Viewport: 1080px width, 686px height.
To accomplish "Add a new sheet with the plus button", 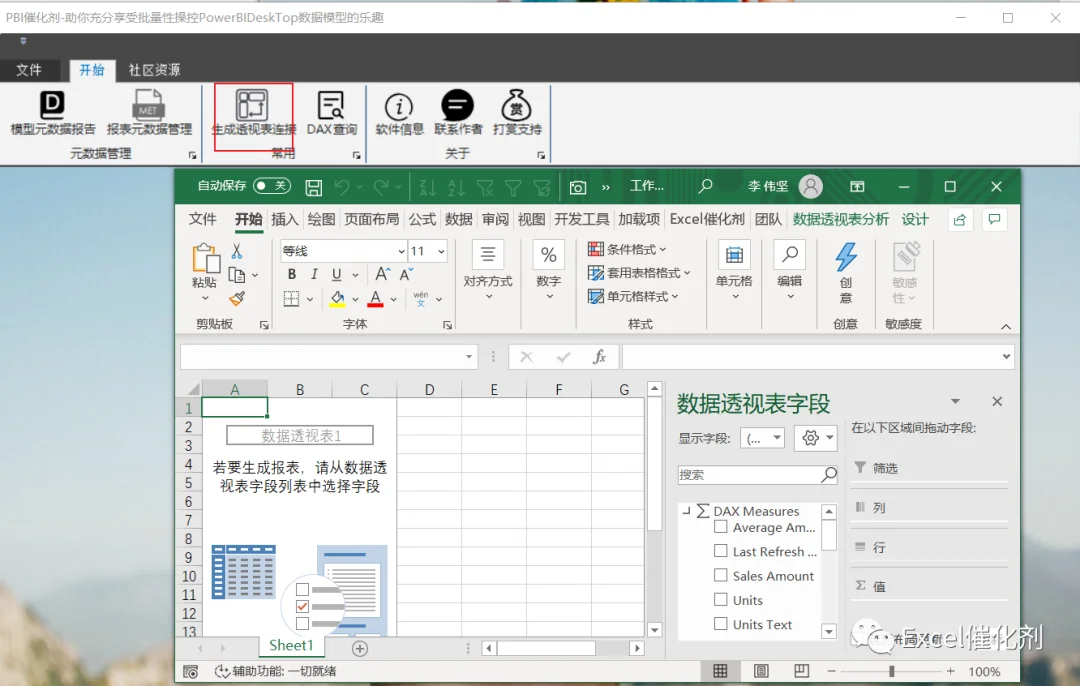I will [x=360, y=648].
